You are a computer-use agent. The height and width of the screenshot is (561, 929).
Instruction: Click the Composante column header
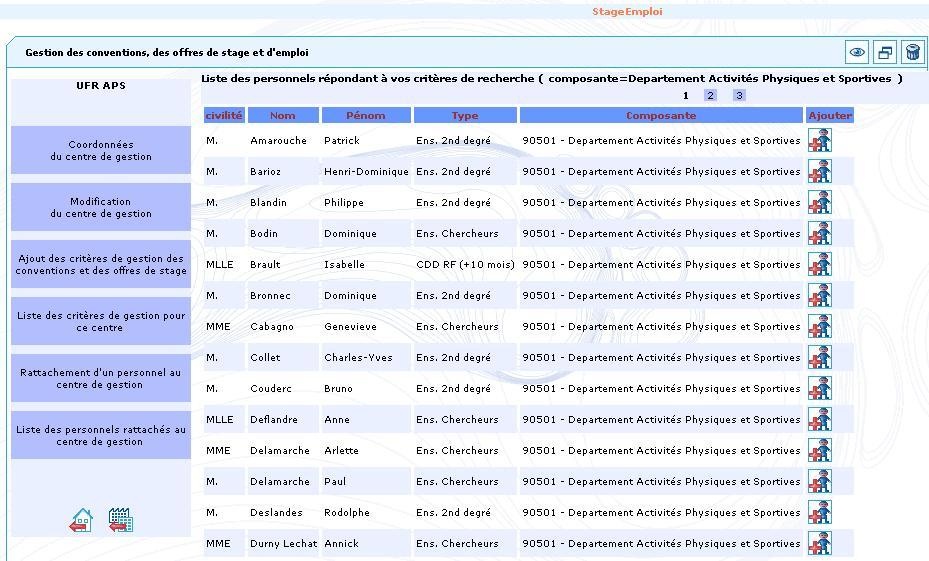pos(661,116)
